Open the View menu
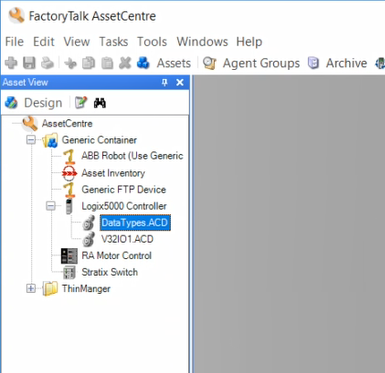The height and width of the screenshot is (373, 385). click(77, 42)
